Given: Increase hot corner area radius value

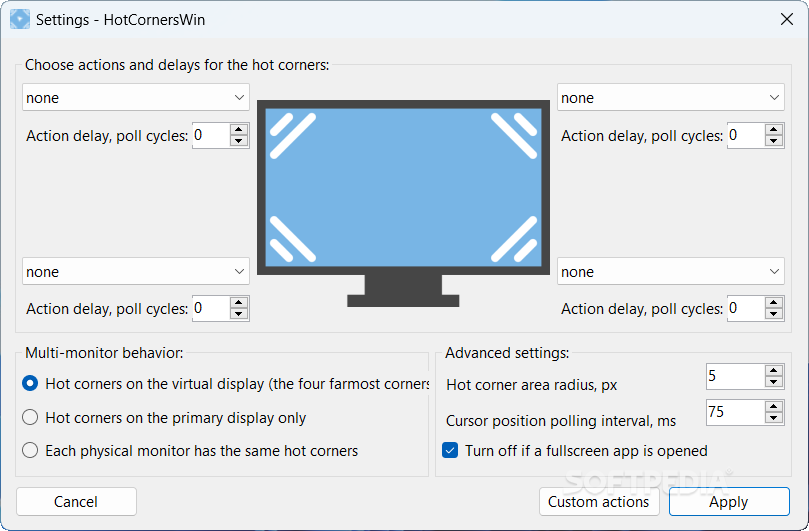Looking at the screenshot, I should point(774,370).
